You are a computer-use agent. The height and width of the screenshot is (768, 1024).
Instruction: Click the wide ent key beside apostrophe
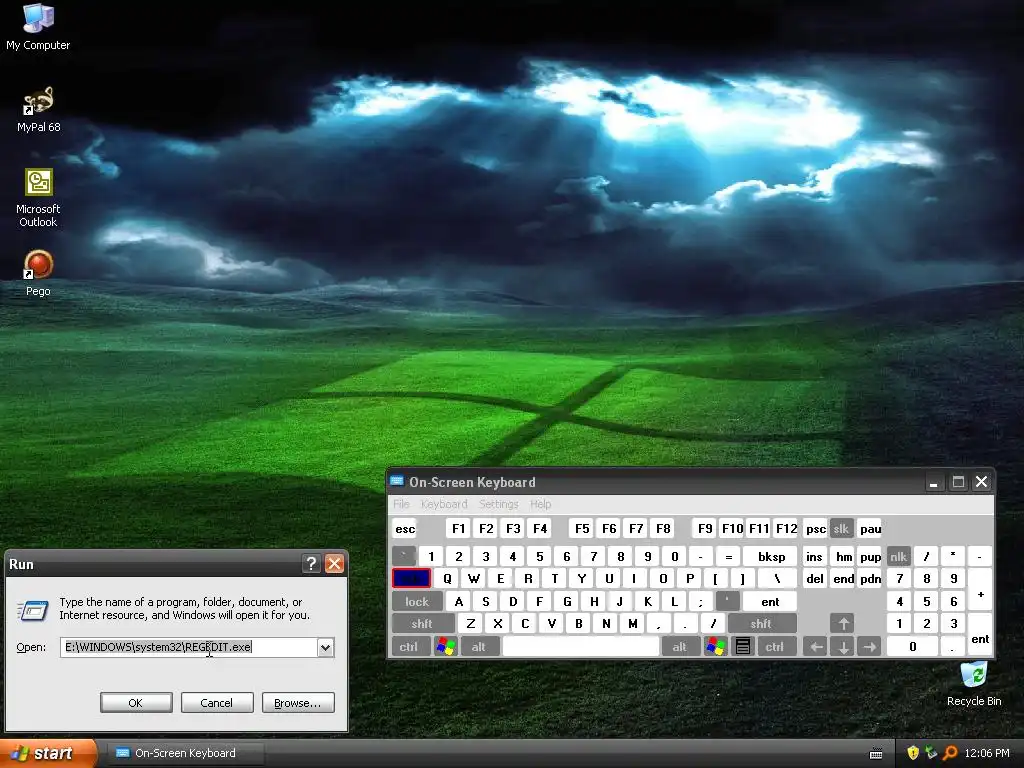770,601
